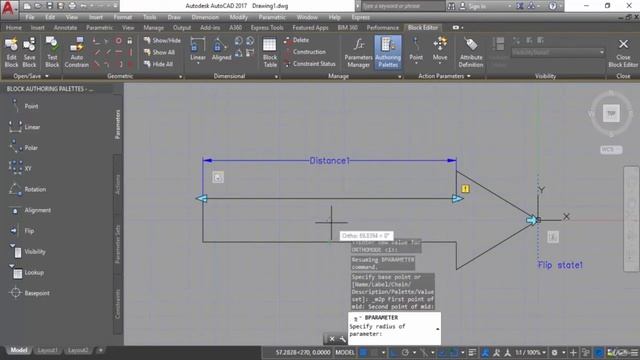
Task: Open the Constraints palette tab
Action: 118,304
